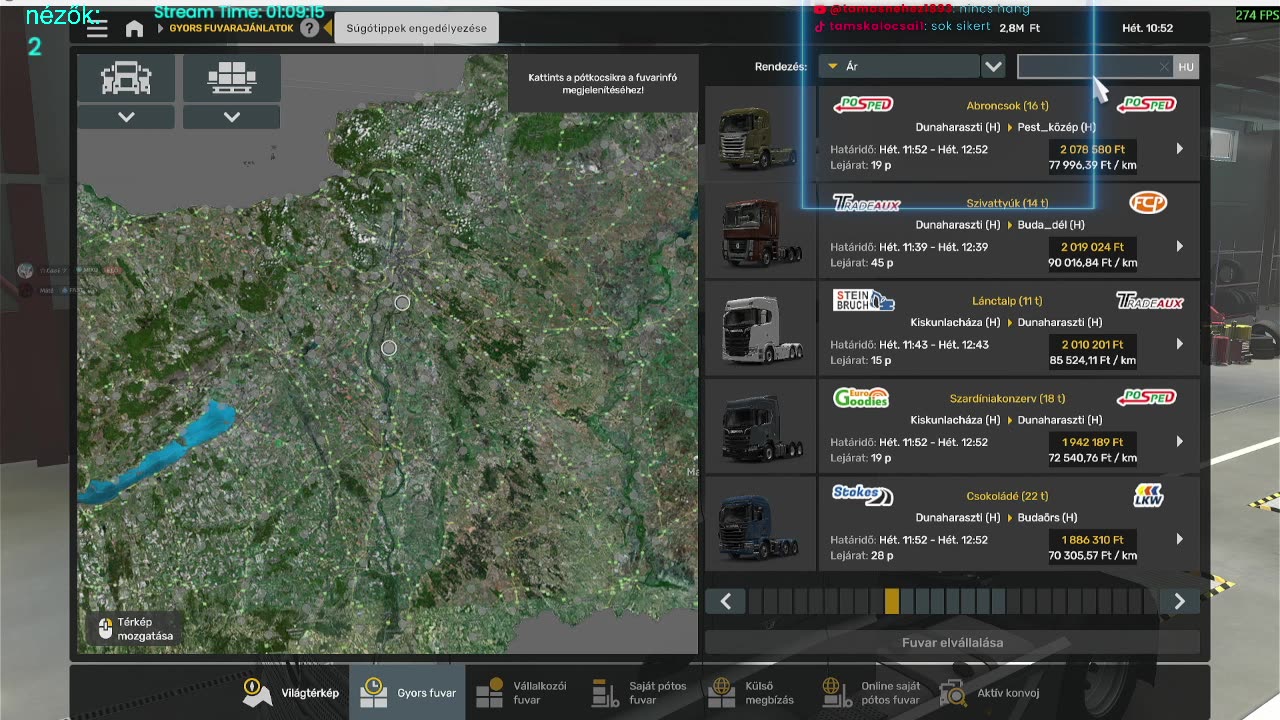Expand chevron under cargo filter icon
1280x720 pixels.
point(232,117)
